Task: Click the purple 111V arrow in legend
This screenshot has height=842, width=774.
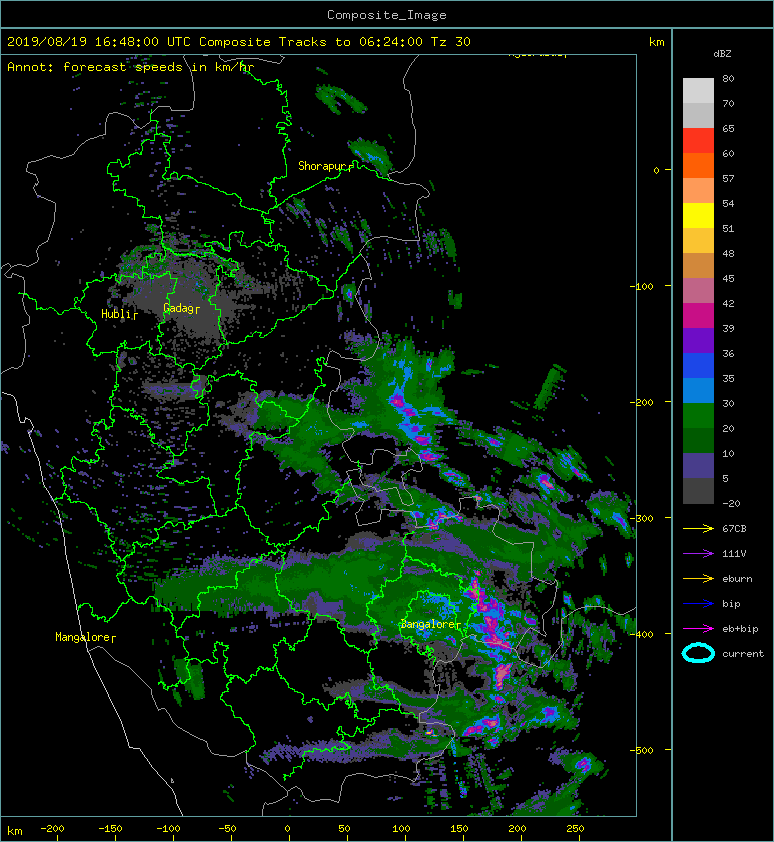Action: click(x=698, y=554)
